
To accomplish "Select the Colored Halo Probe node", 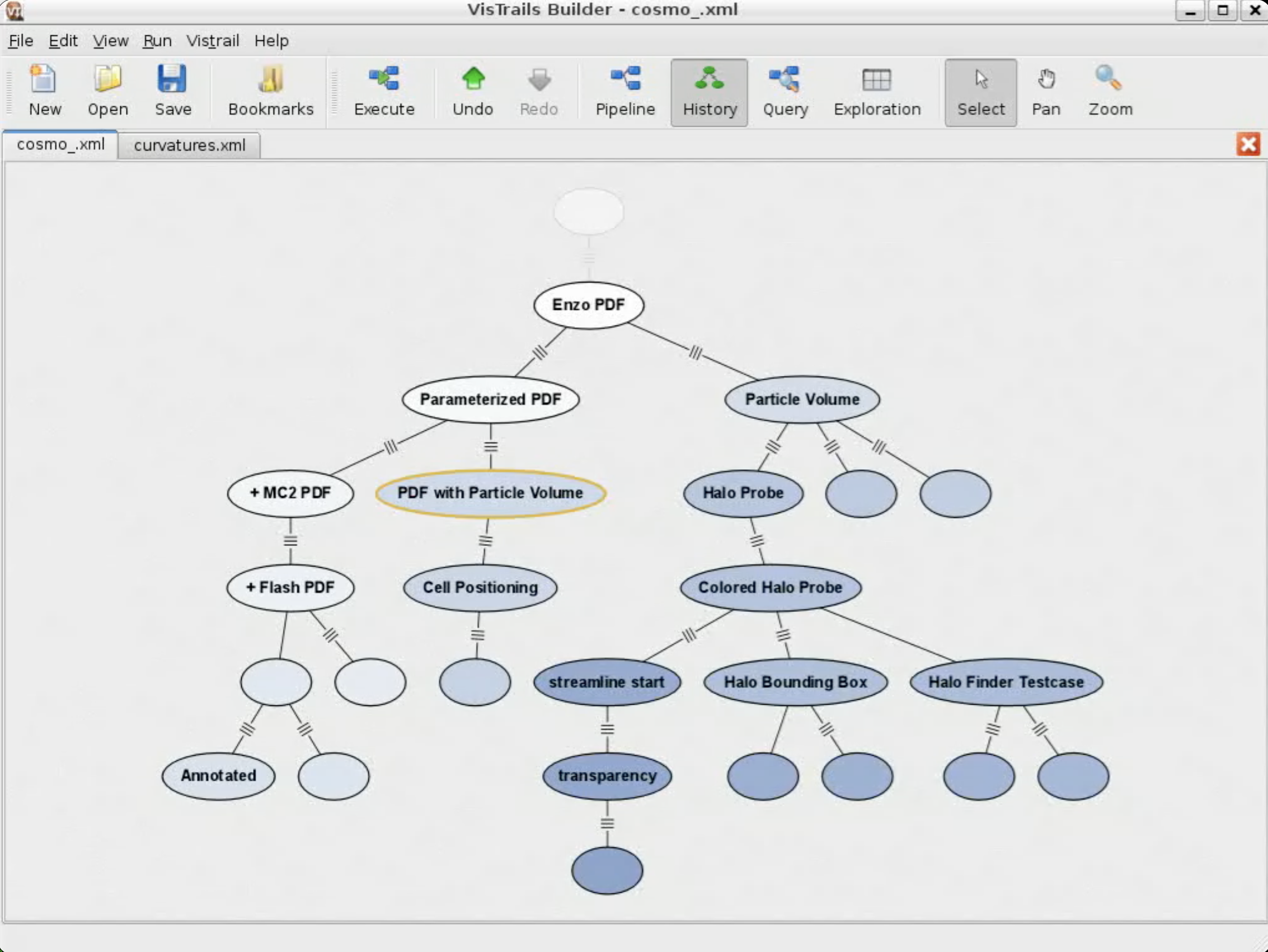I will 770,587.
